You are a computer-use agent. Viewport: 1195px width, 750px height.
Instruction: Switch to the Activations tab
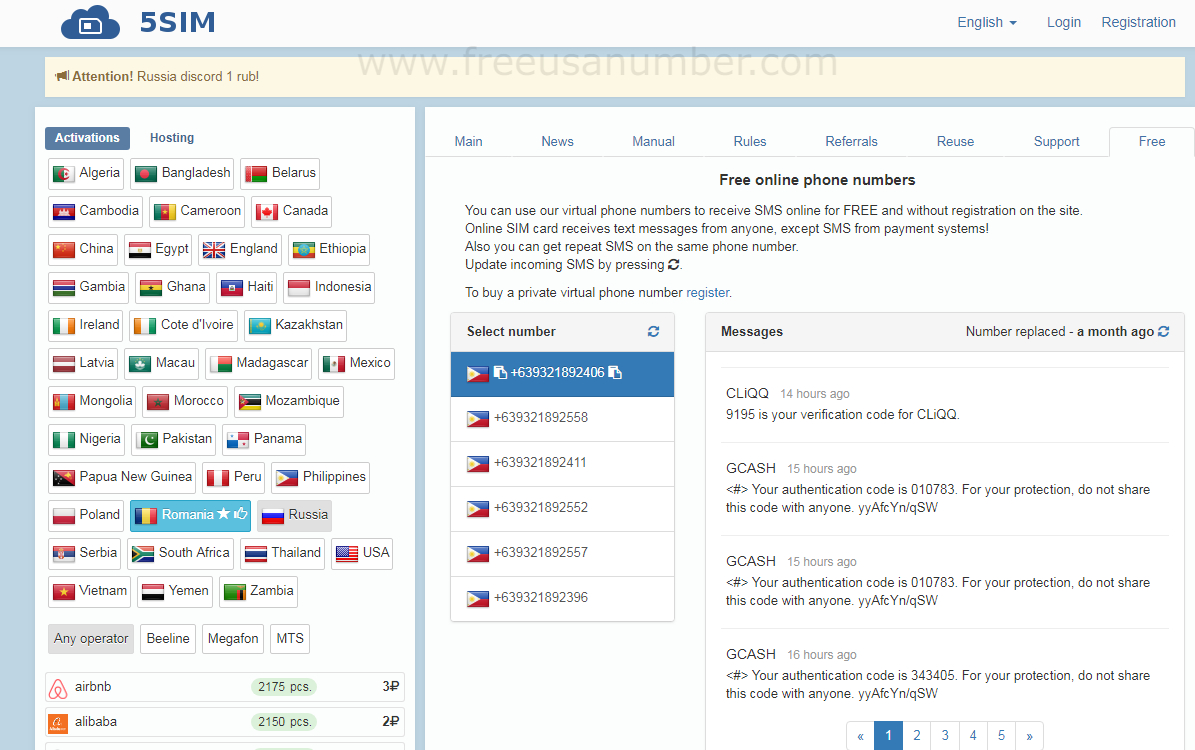point(87,138)
